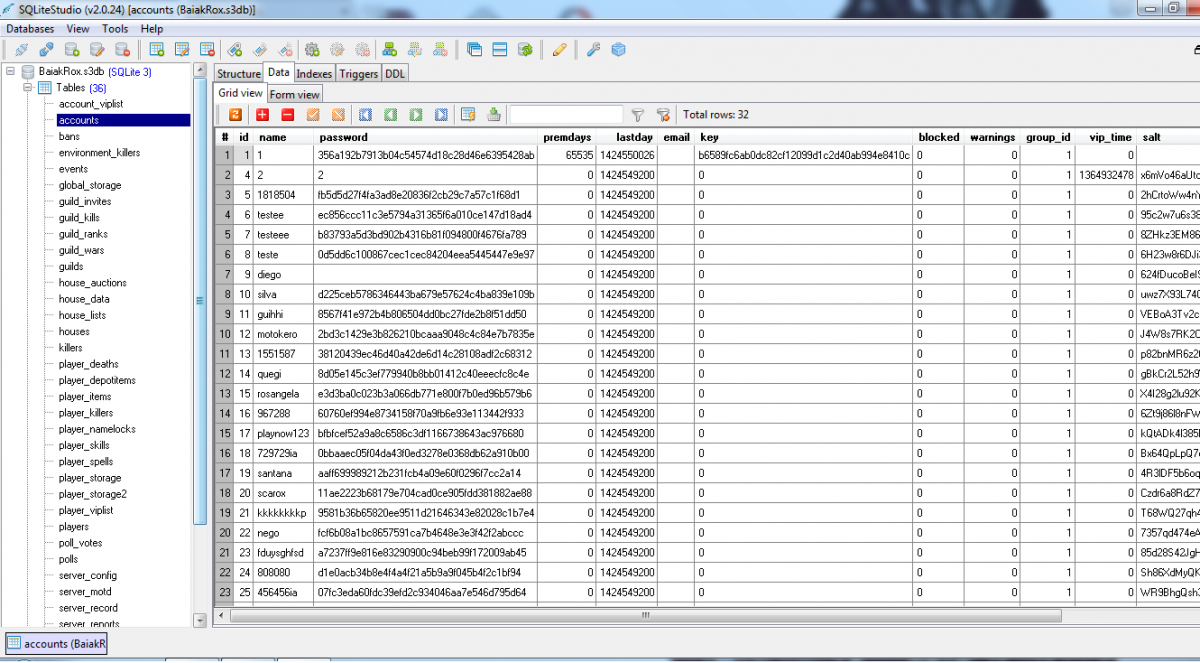Click the accounts window button in the taskbar
Viewport: 1200px width, 663px height.
tap(56, 643)
